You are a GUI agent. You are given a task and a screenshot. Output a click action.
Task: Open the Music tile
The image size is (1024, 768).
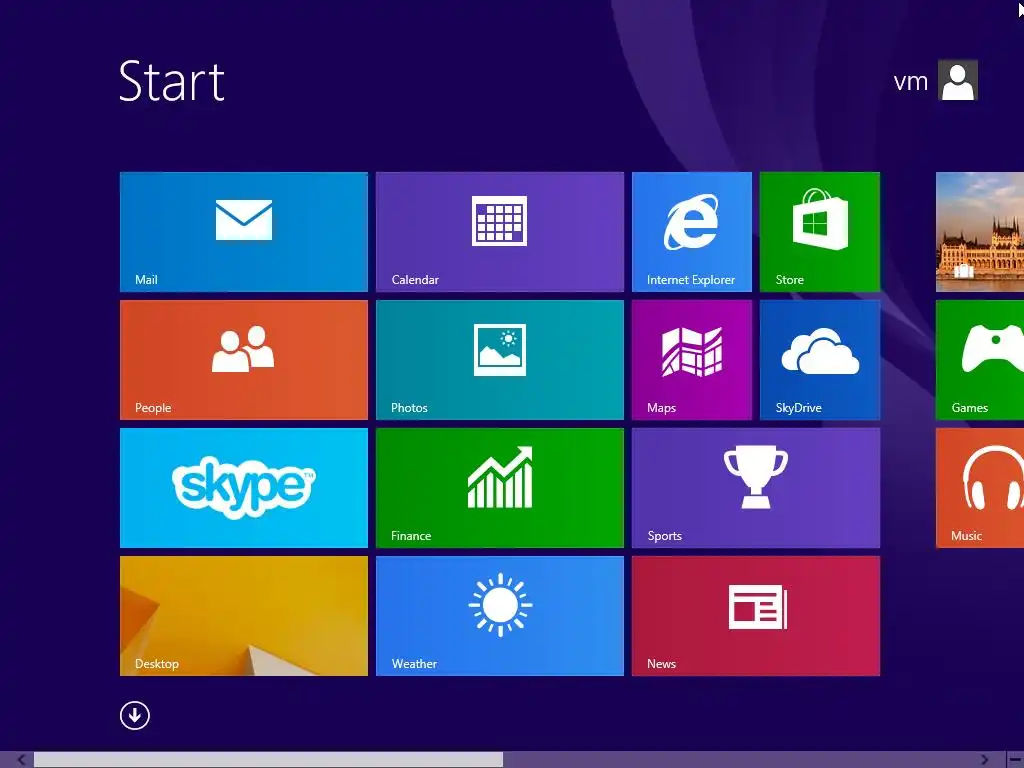point(980,488)
